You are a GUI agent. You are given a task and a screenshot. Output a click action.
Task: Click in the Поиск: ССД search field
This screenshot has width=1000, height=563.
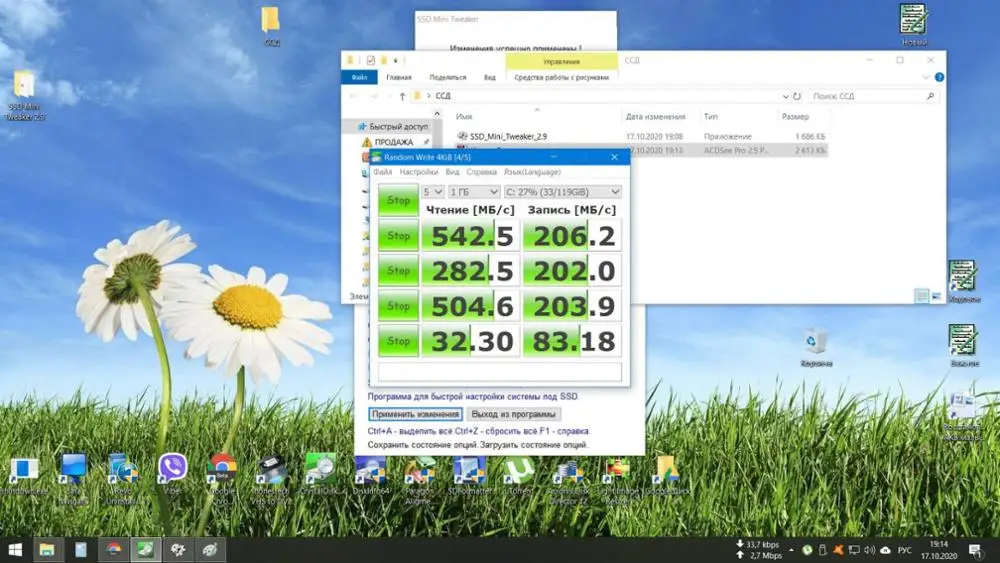[x=872, y=96]
